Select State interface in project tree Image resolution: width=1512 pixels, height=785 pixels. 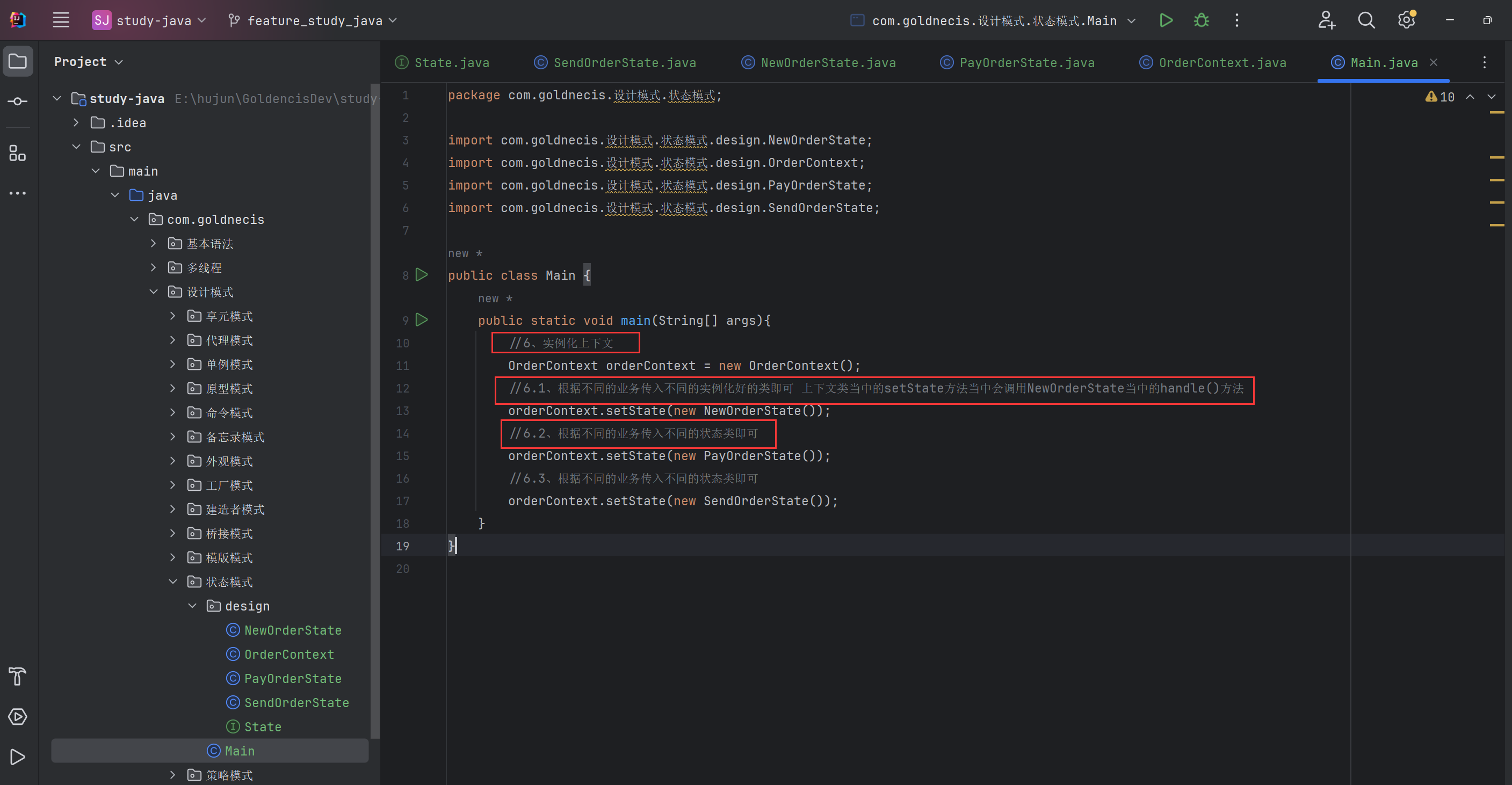tap(254, 726)
